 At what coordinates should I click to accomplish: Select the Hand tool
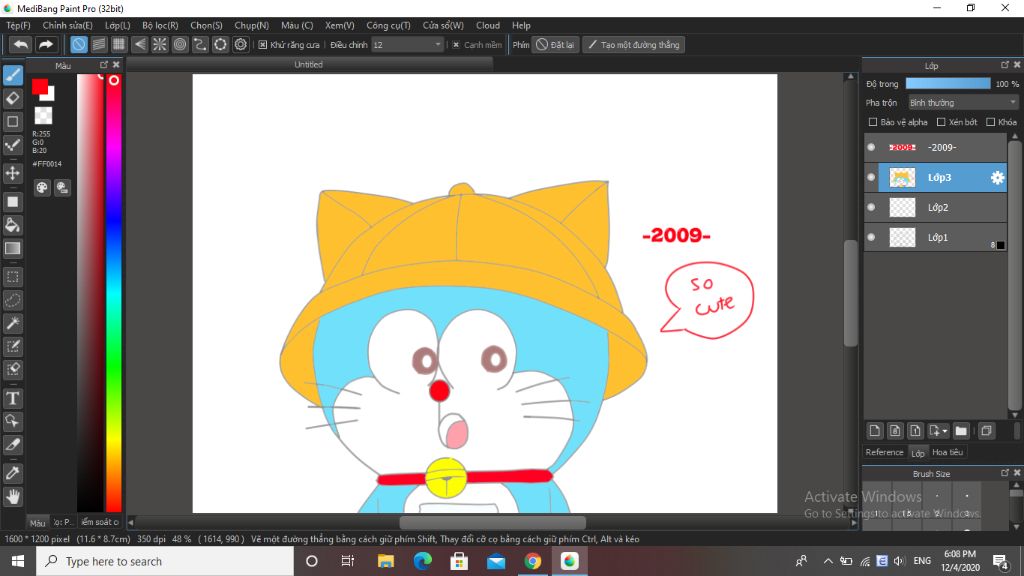click(x=13, y=497)
